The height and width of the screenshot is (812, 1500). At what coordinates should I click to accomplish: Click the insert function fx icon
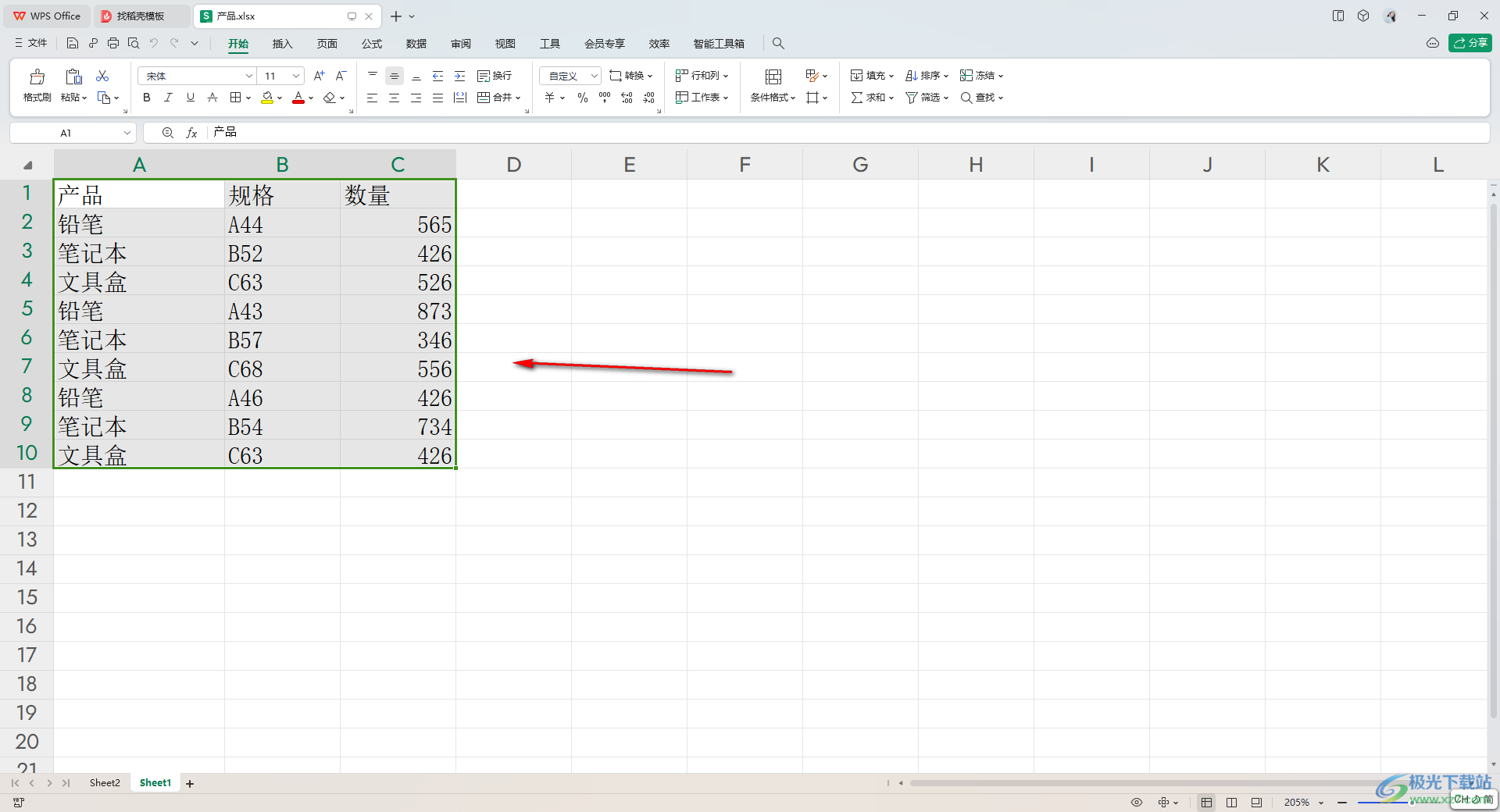[191, 133]
